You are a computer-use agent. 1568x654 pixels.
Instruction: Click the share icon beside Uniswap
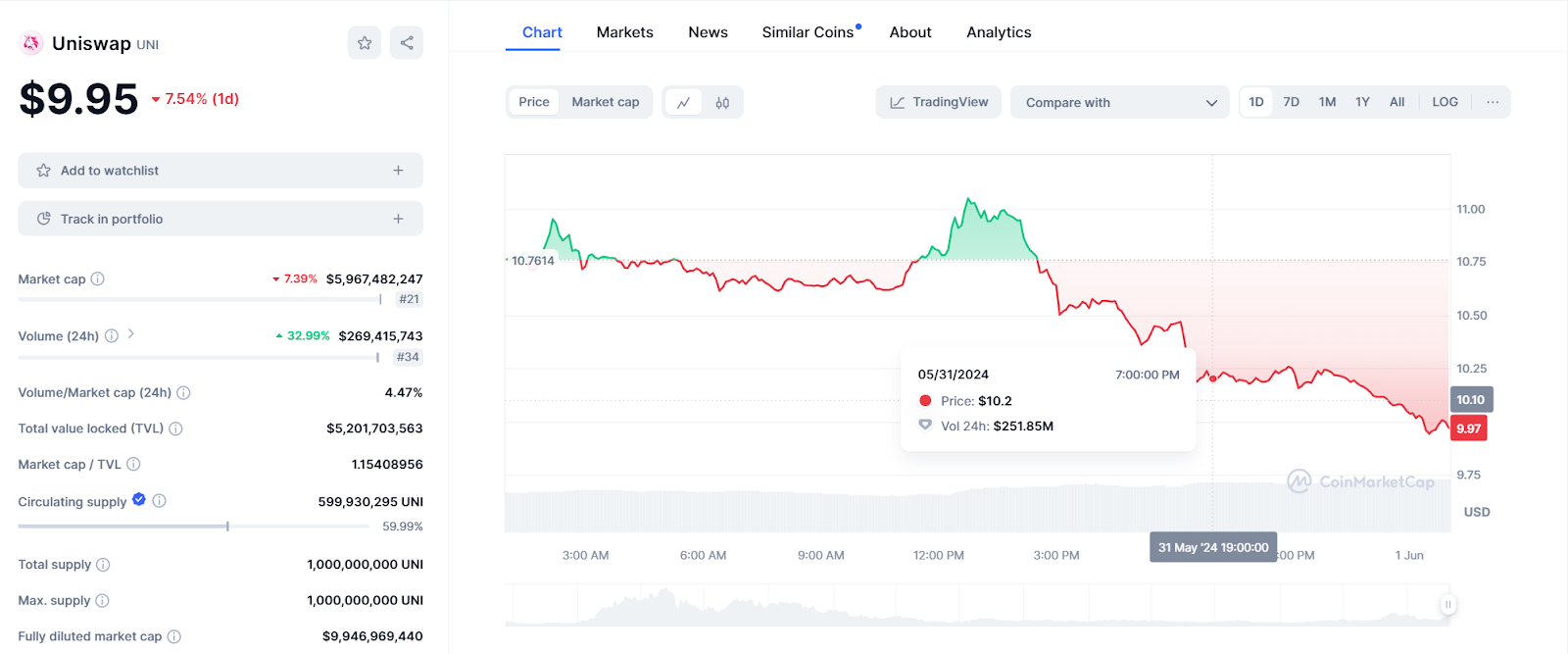click(x=407, y=42)
